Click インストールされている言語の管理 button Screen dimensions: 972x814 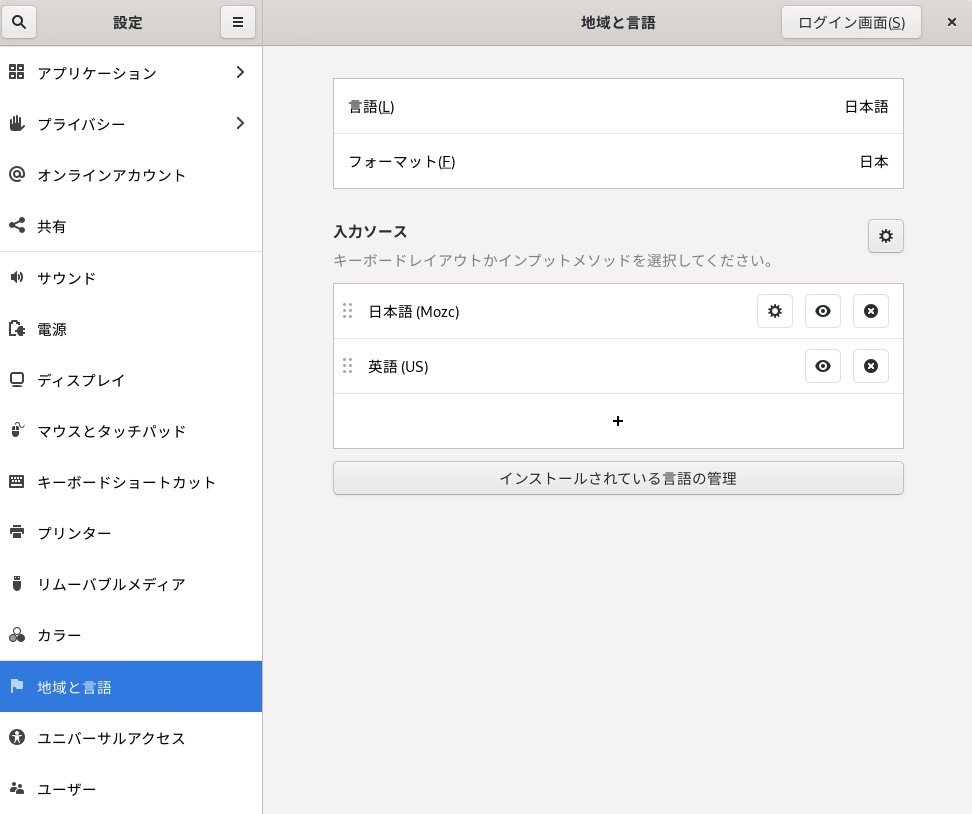click(x=618, y=478)
